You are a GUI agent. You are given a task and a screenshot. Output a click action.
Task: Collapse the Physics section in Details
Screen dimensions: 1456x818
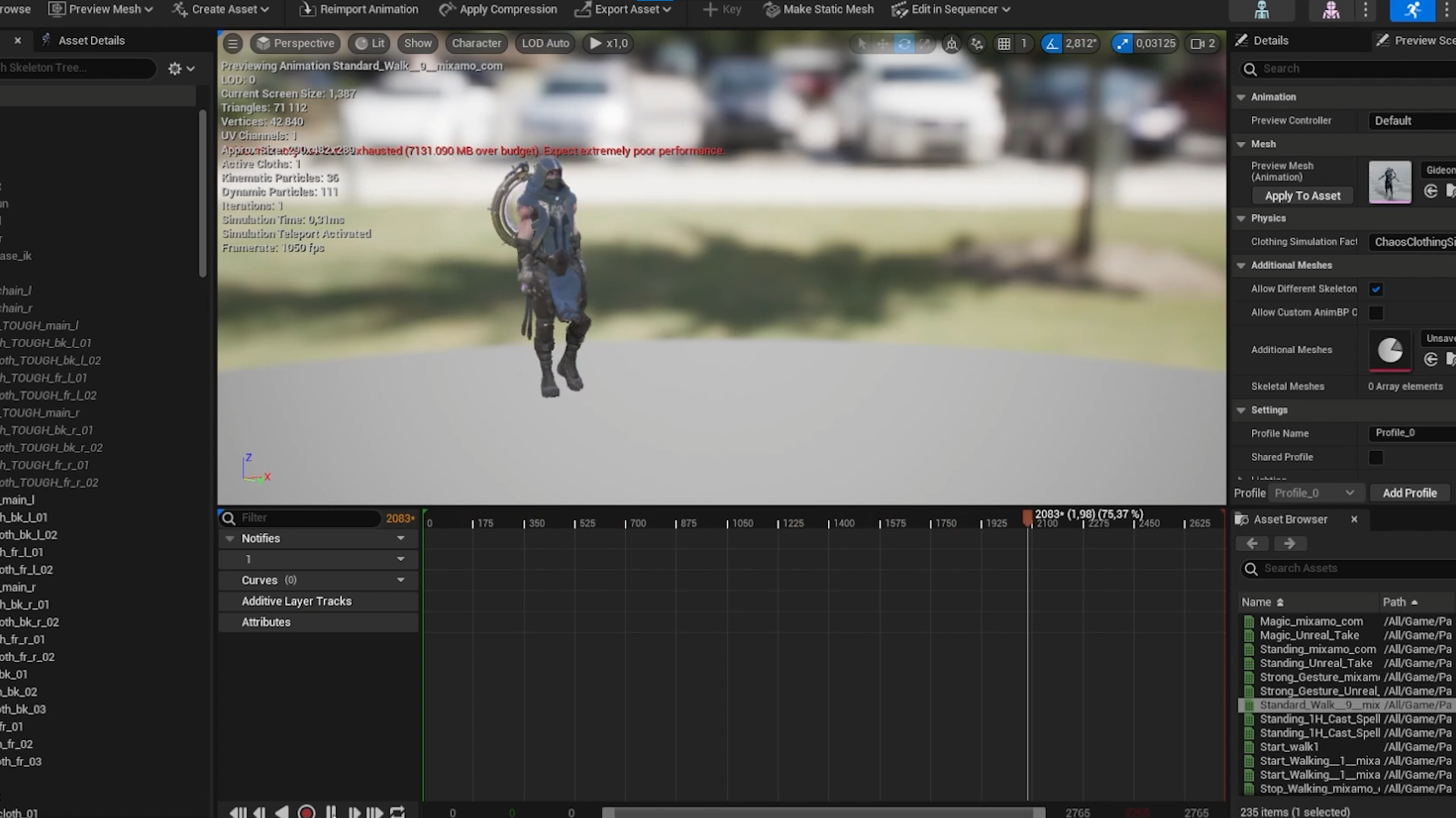click(x=1241, y=218)
